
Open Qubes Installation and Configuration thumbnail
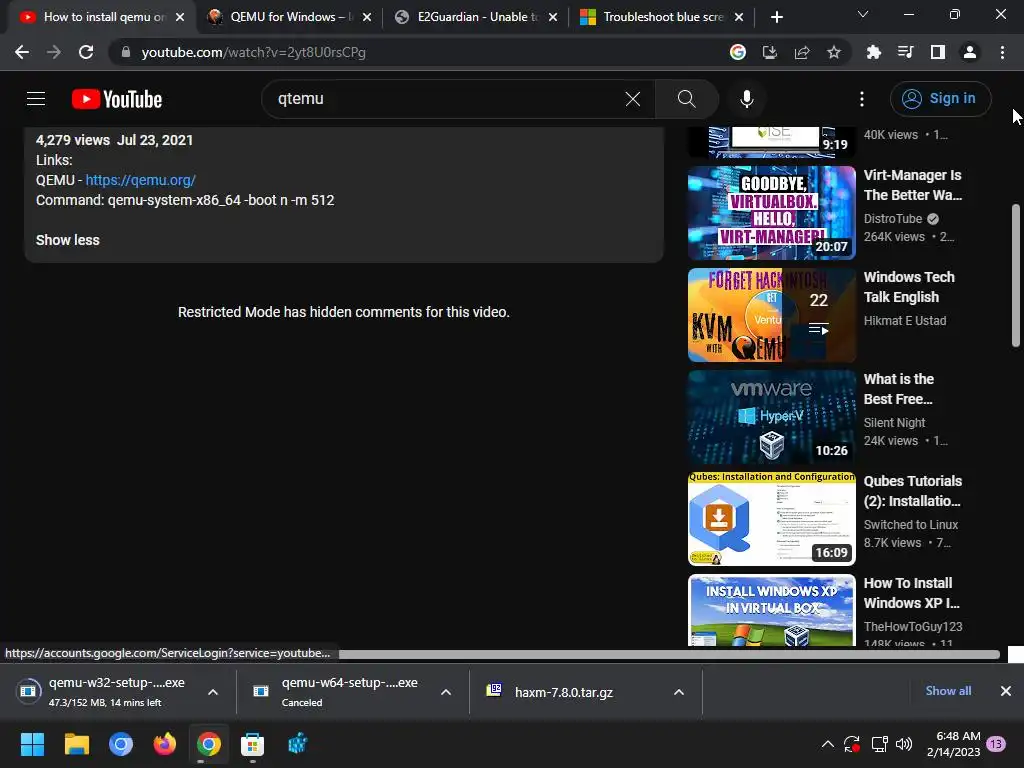(771, 519)
